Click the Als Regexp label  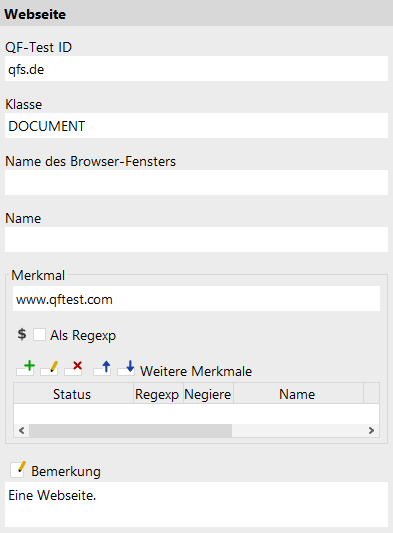(83, 336)
